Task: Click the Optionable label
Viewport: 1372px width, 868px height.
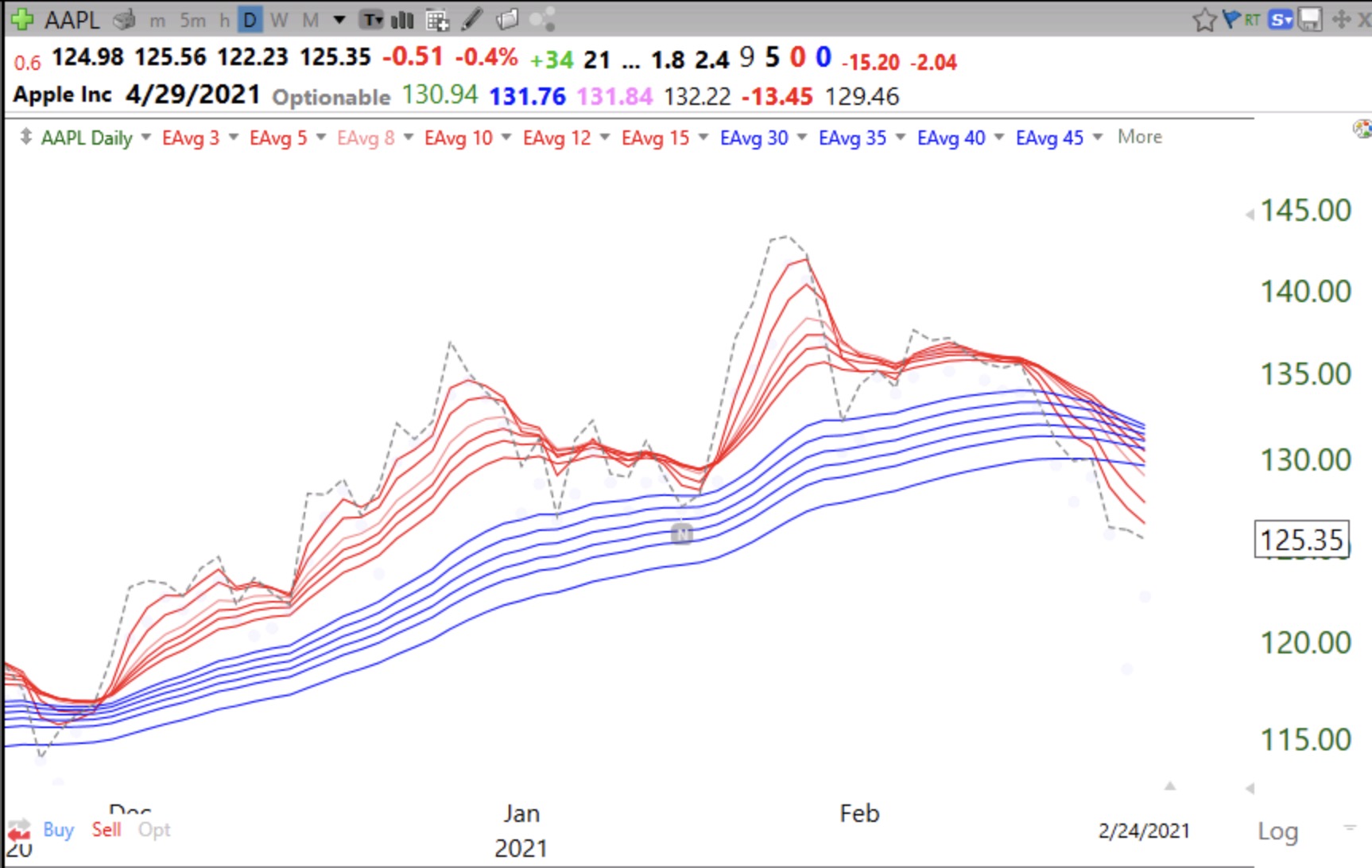Action: coord(331,98)
